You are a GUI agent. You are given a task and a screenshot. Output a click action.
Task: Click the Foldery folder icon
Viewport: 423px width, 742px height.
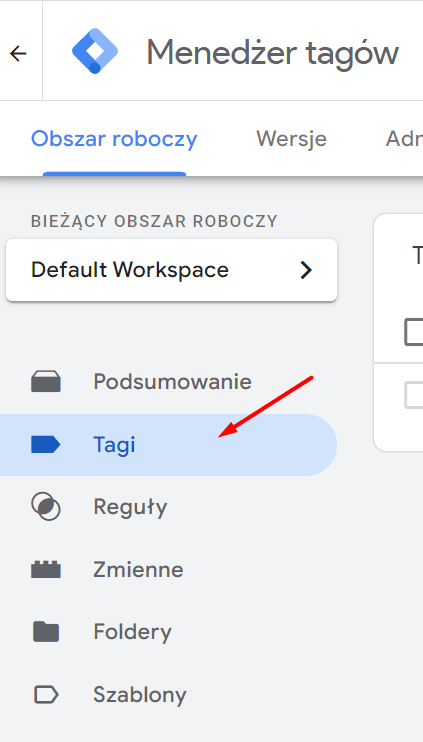(x=46, y=632)
